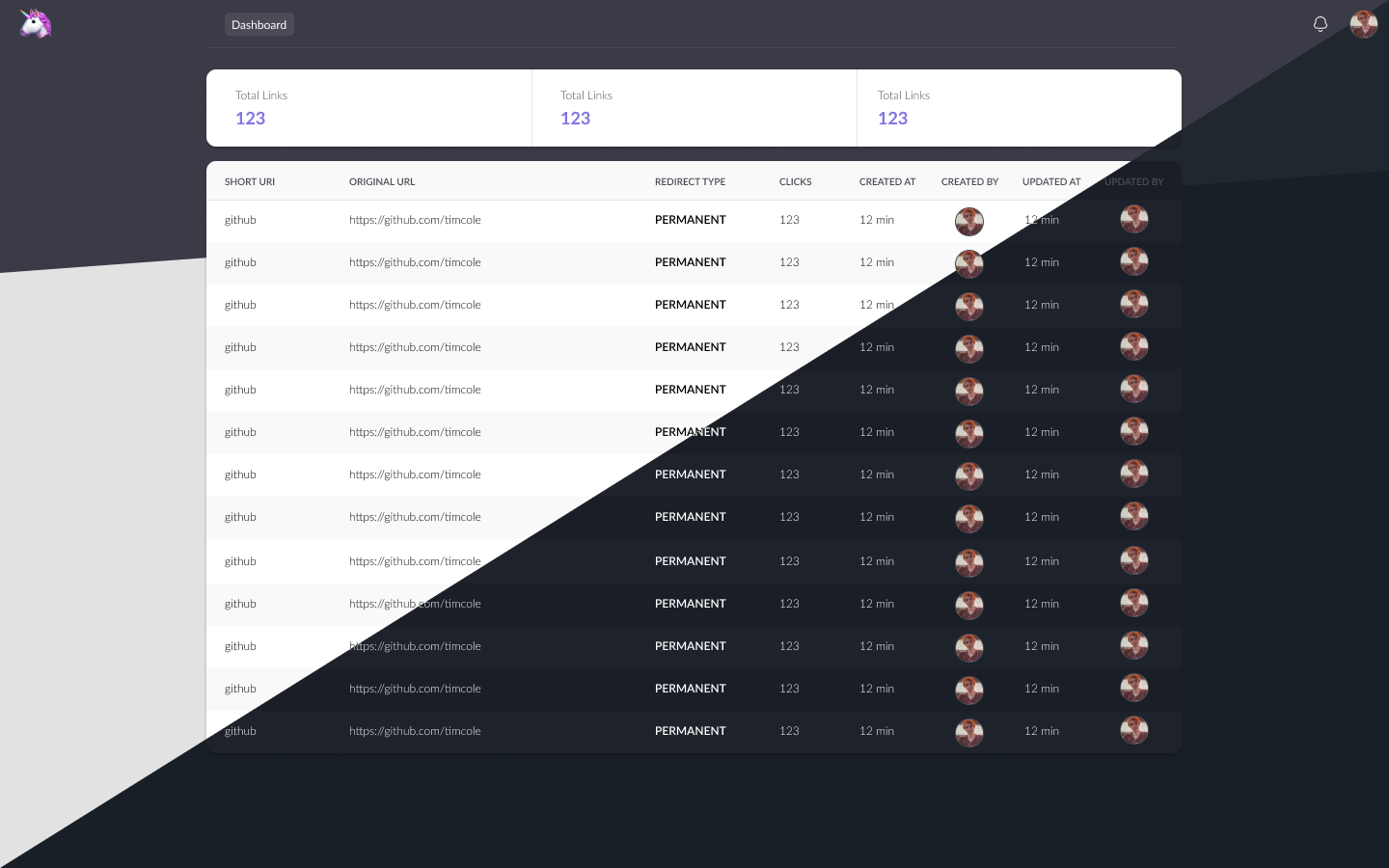This screenshot has width=1389, height=868.
Task: Sort by the CREATED BY column header
Action: click(970, 181)
